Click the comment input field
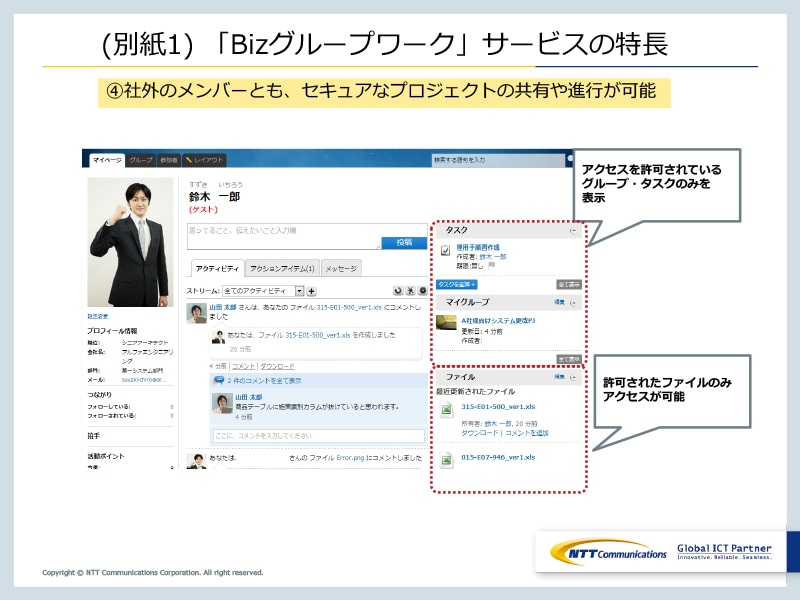This screenshot has height=600, width=800. (x=318, y=436)
